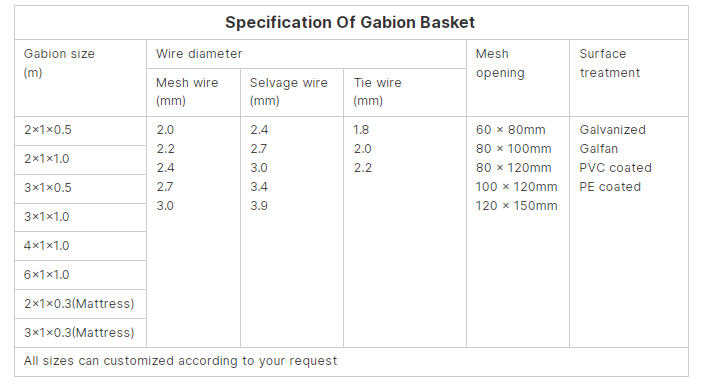Image resolution: width=712 pixels, height=386 pixels.
Task: Click the 3×1×0.3(Mattress) size cell
Action: [x=80, y=333]
